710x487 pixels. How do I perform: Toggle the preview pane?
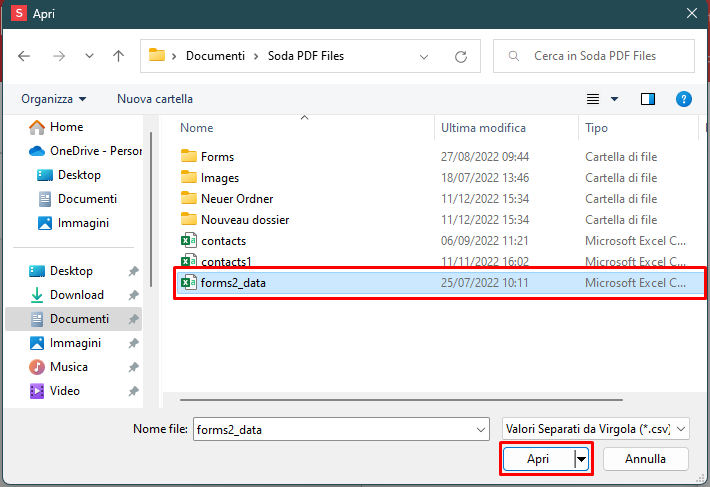[x=648, y=99]
